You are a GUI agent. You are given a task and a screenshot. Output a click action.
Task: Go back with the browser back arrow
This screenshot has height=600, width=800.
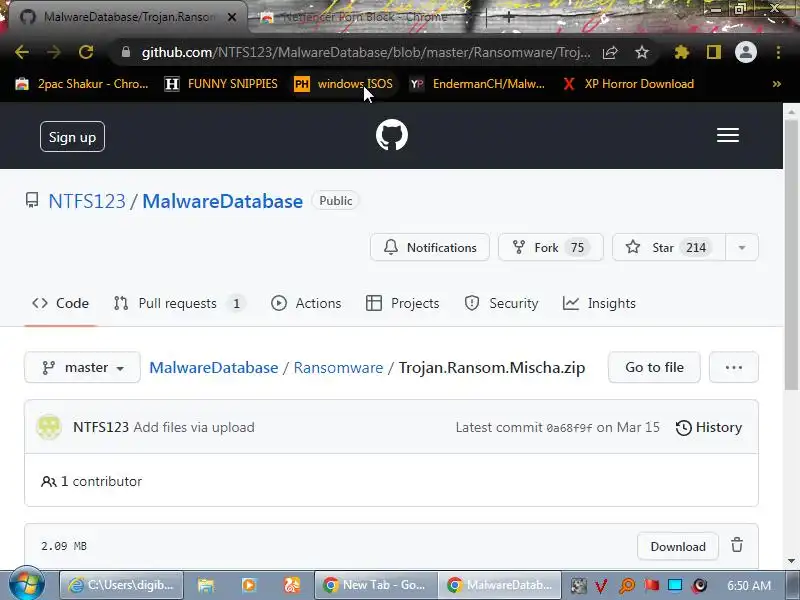pos(21,52)
